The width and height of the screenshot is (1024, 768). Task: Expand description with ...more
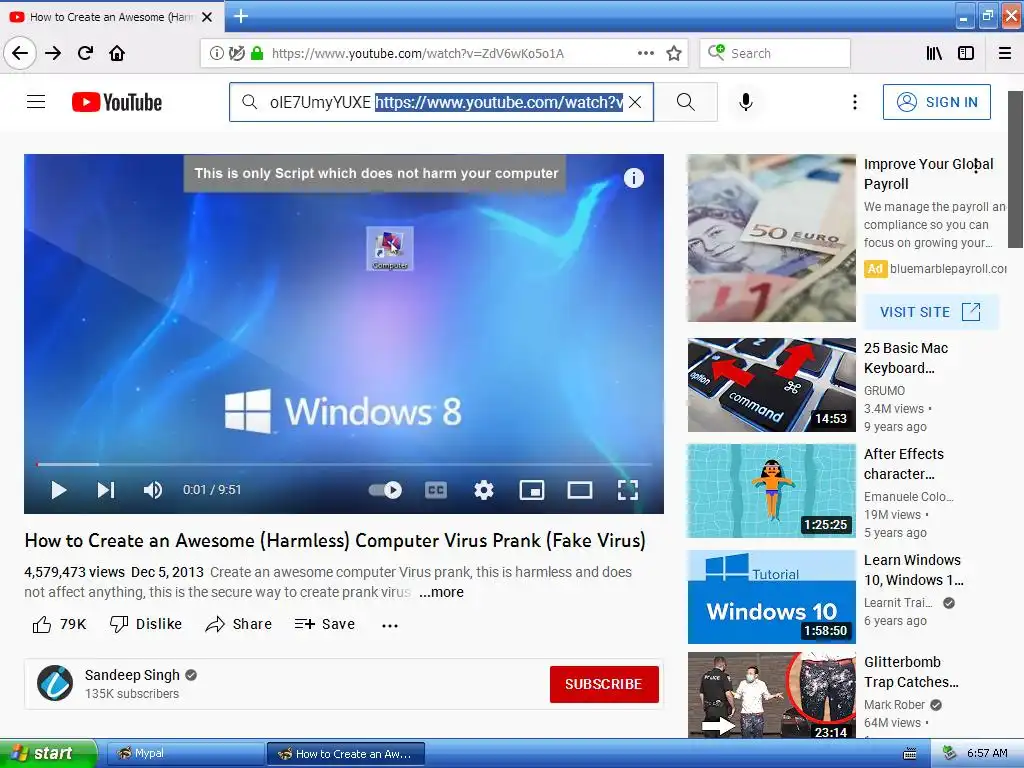point(441,592)
